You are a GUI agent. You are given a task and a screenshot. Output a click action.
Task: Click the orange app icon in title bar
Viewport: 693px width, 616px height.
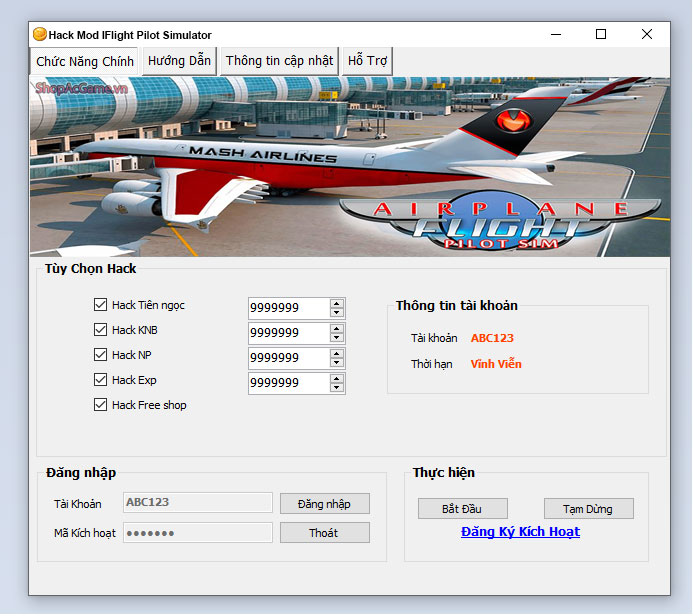(x=40, y=34)
